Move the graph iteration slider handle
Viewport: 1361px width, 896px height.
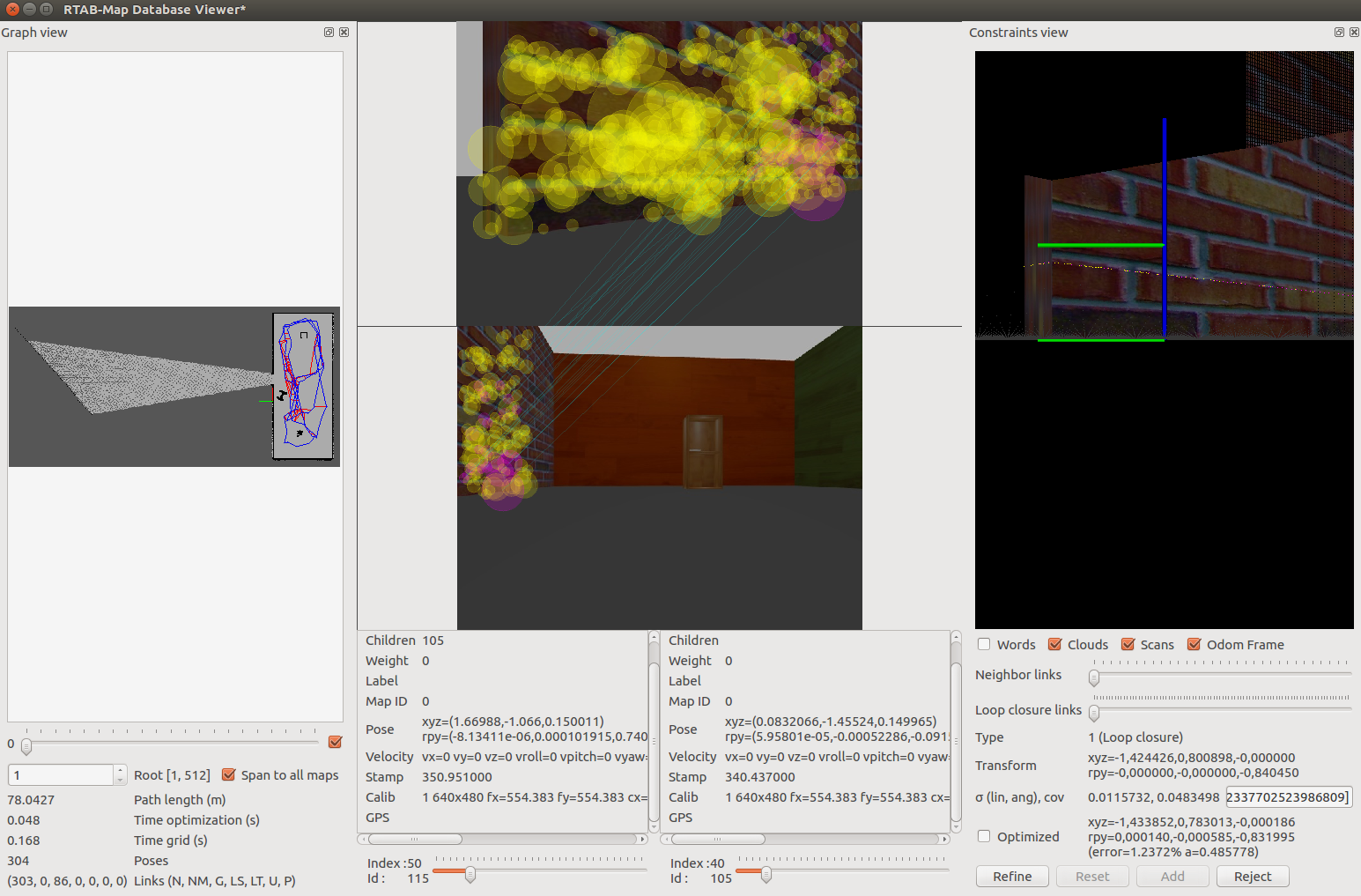[x=26, y=746]
